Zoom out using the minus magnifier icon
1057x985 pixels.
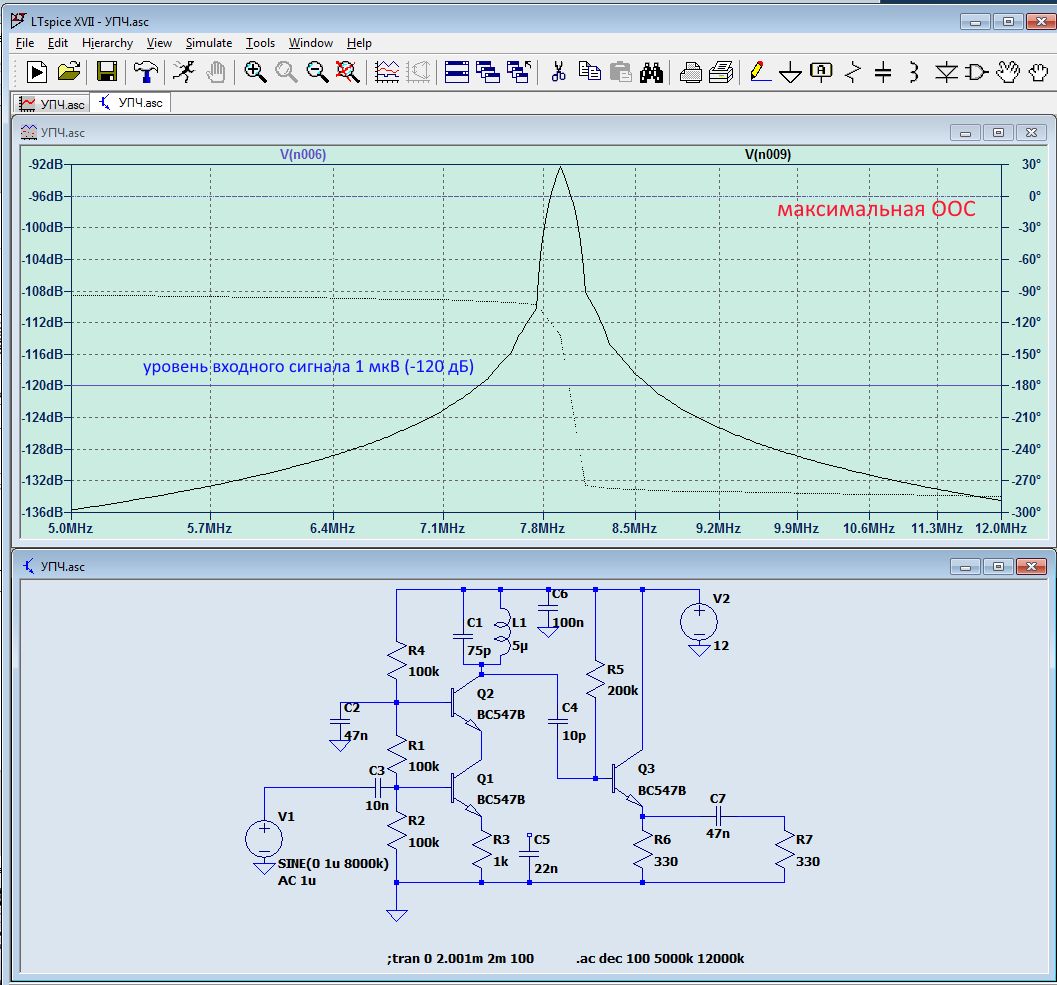point(317,71)
